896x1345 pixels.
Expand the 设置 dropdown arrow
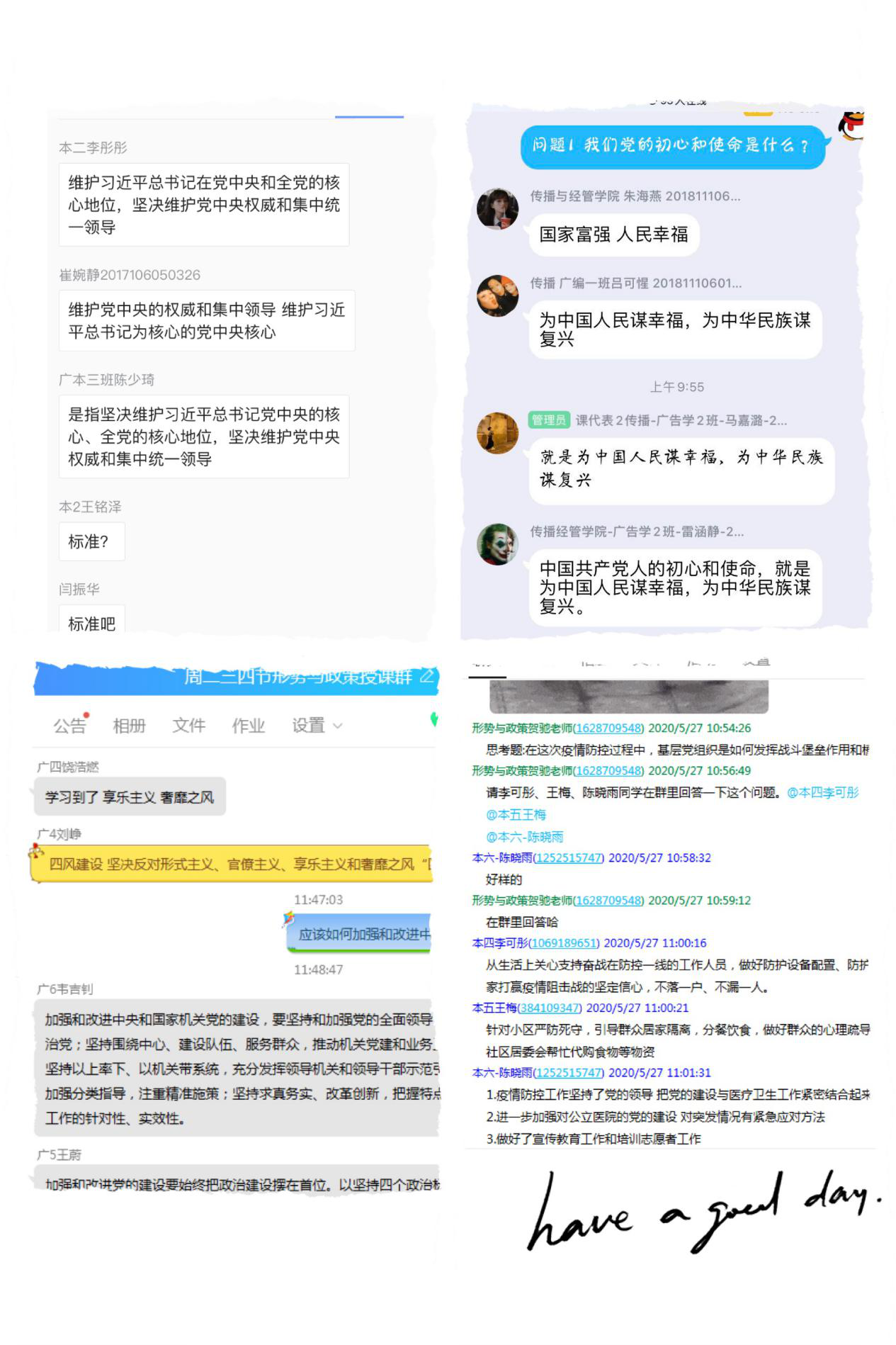[x=338, y=726]
